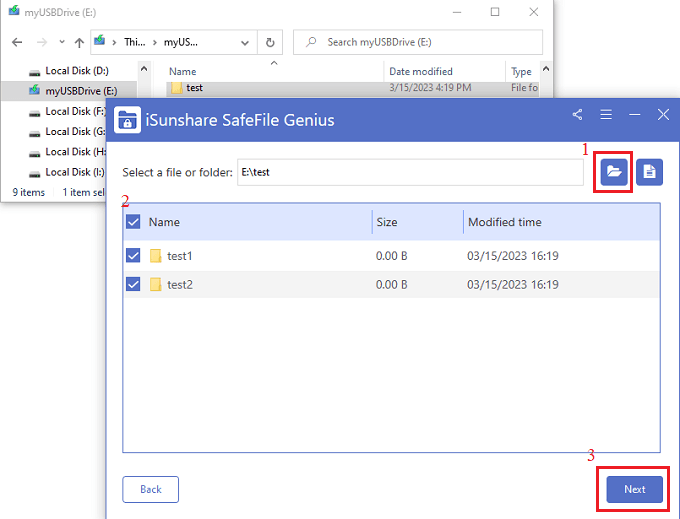
Task: Click the test folder name in Explorer
Action: (194, 88)
